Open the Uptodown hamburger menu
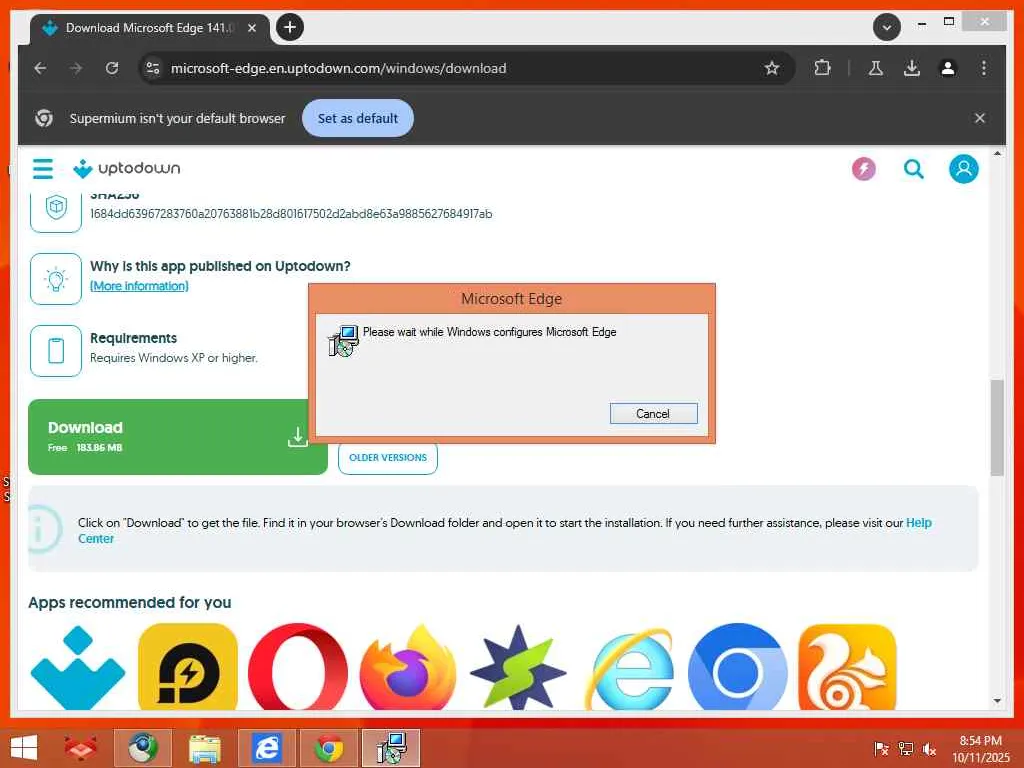Image resolution: width=1024 pixels, height=768 pixels. point(43,168)
